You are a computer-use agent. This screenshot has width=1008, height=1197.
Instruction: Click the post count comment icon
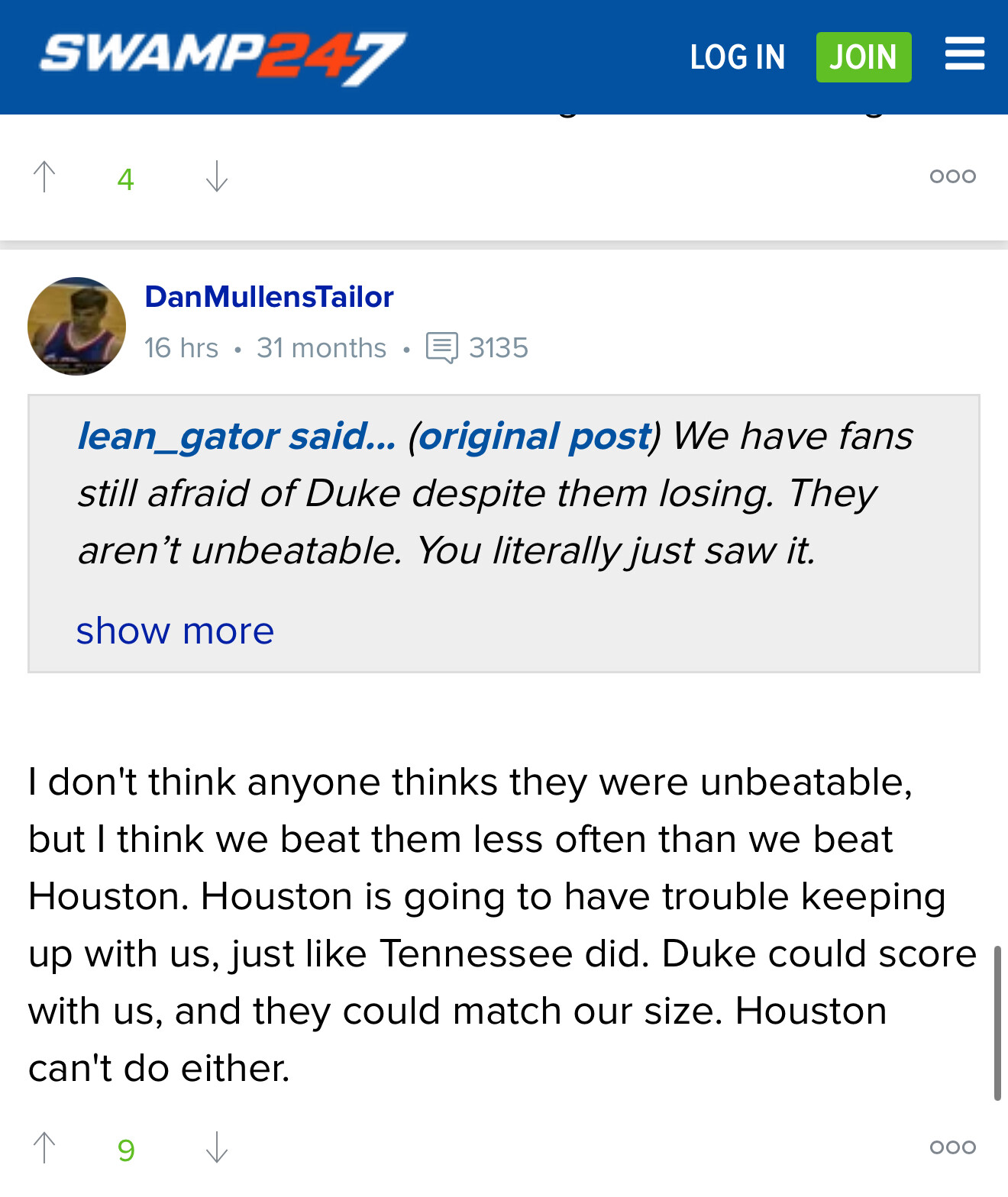click(x=441, y=348)
